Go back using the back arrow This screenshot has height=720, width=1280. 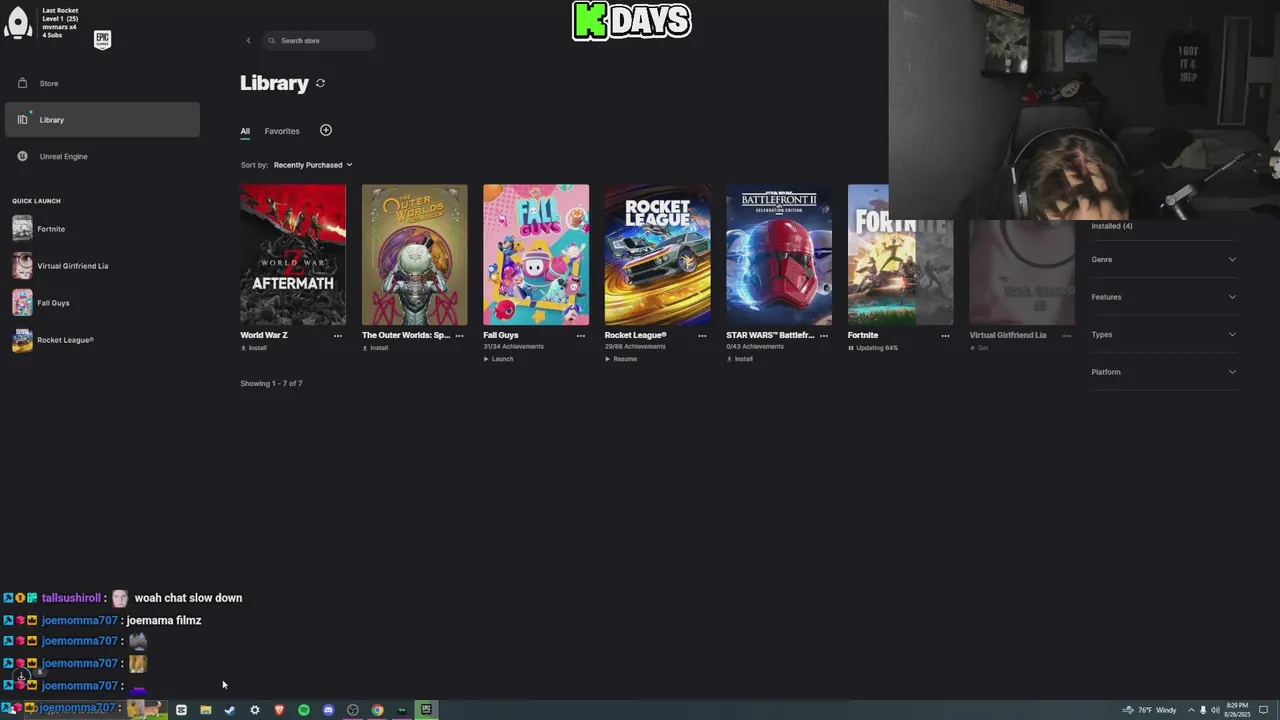tap(248, 41)
